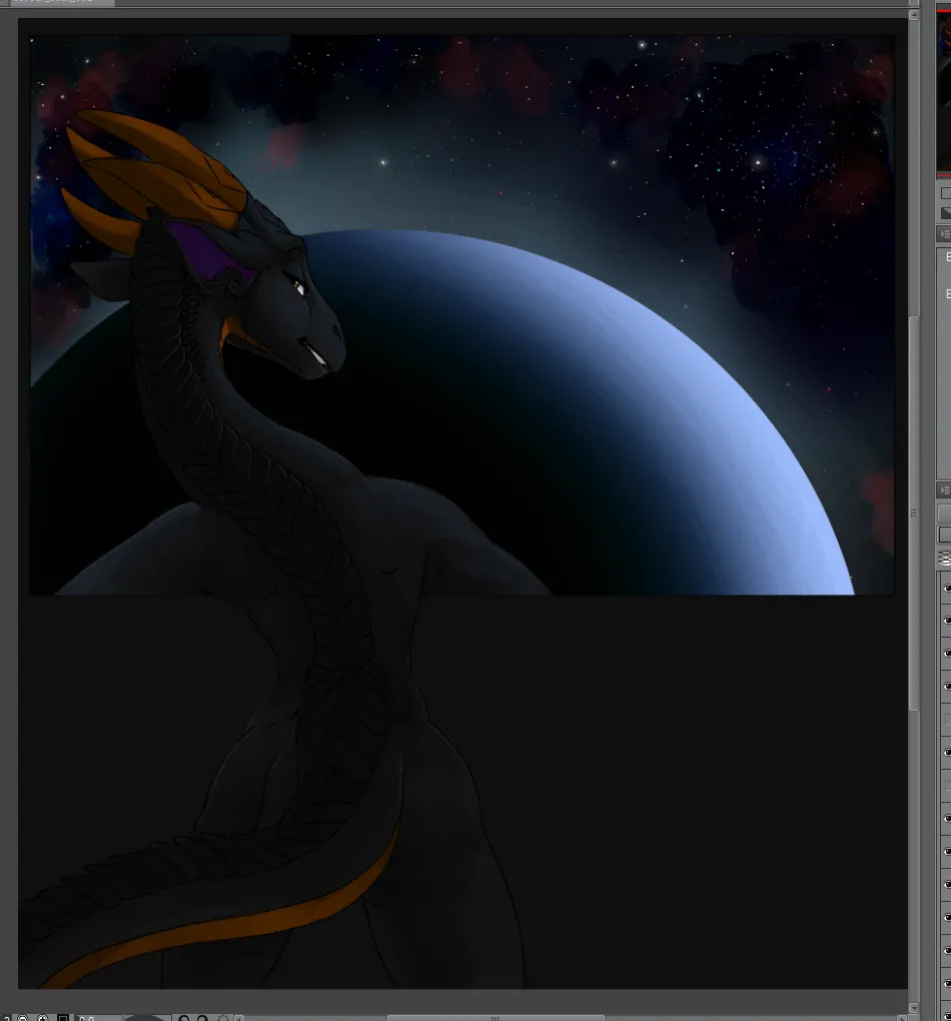Click the vertical scrollbar up arrow
The image size is (951, 1021).
[913, 14]
